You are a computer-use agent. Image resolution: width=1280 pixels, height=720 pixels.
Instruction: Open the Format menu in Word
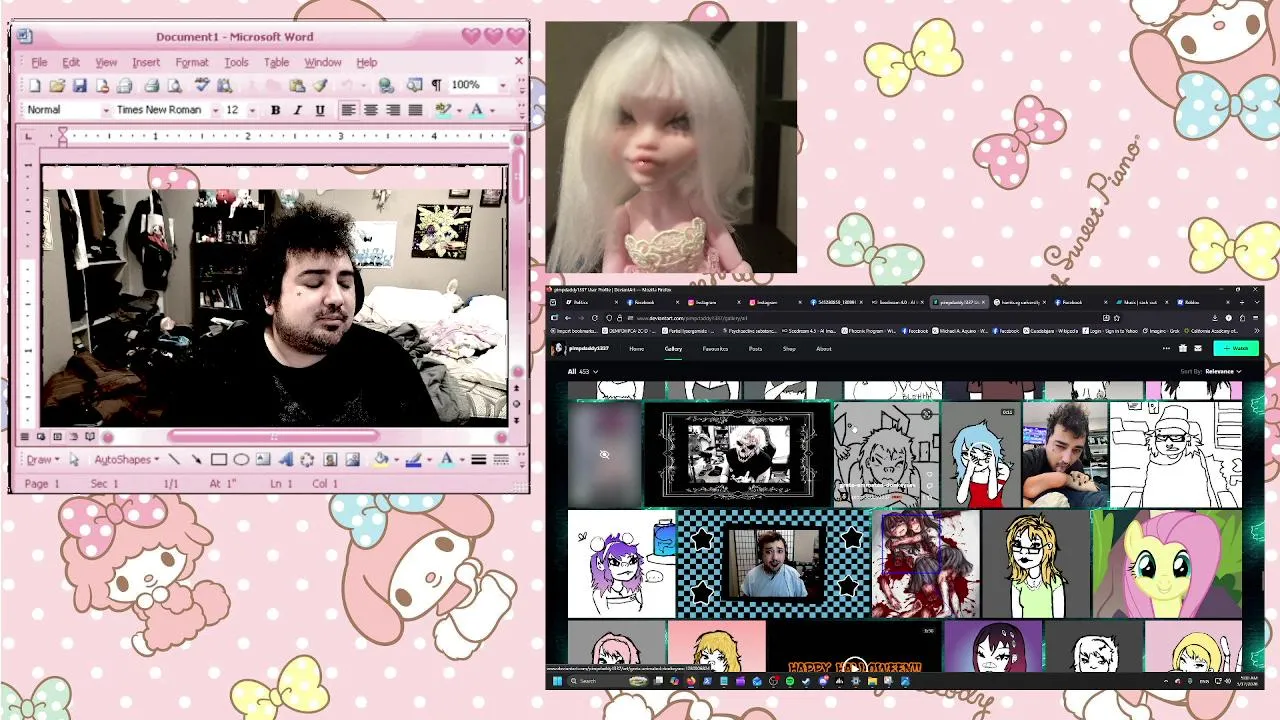coord(192,62)
